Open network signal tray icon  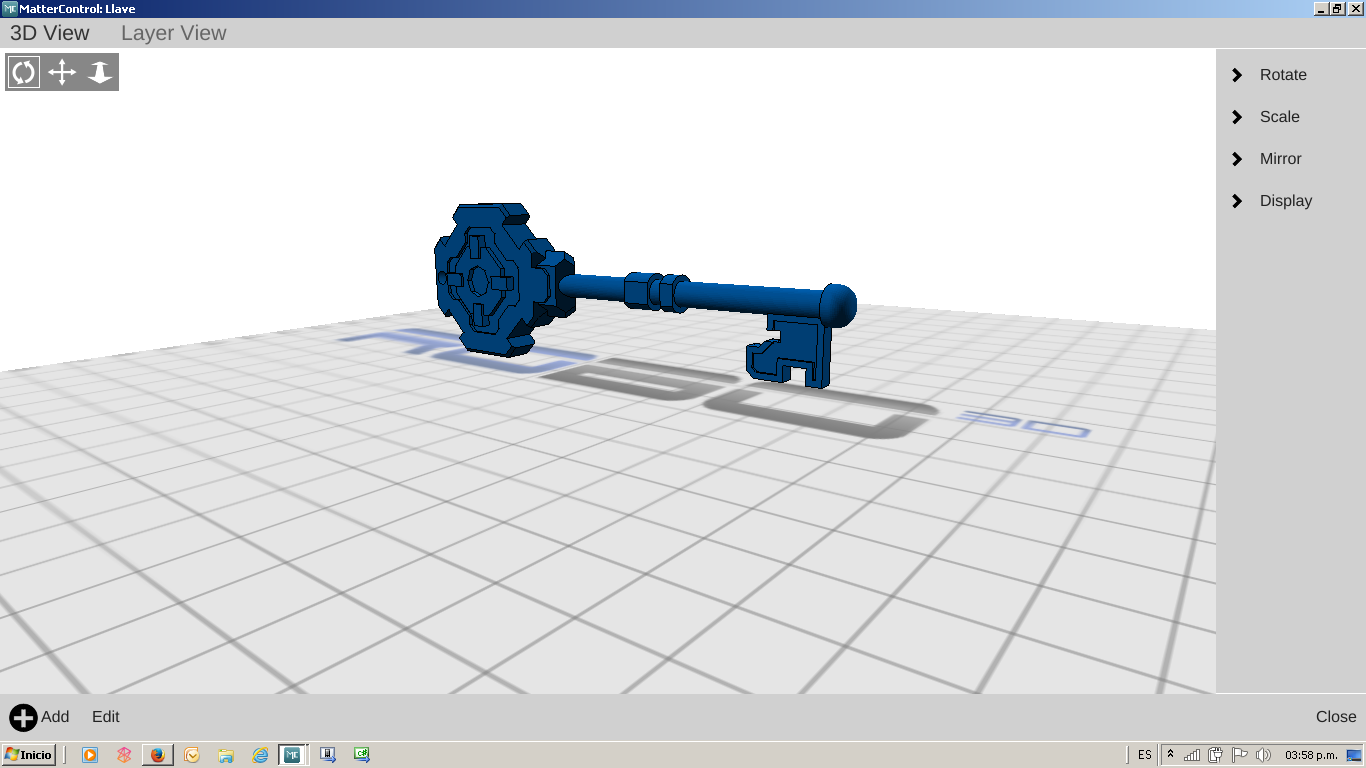click(1193, 755)
